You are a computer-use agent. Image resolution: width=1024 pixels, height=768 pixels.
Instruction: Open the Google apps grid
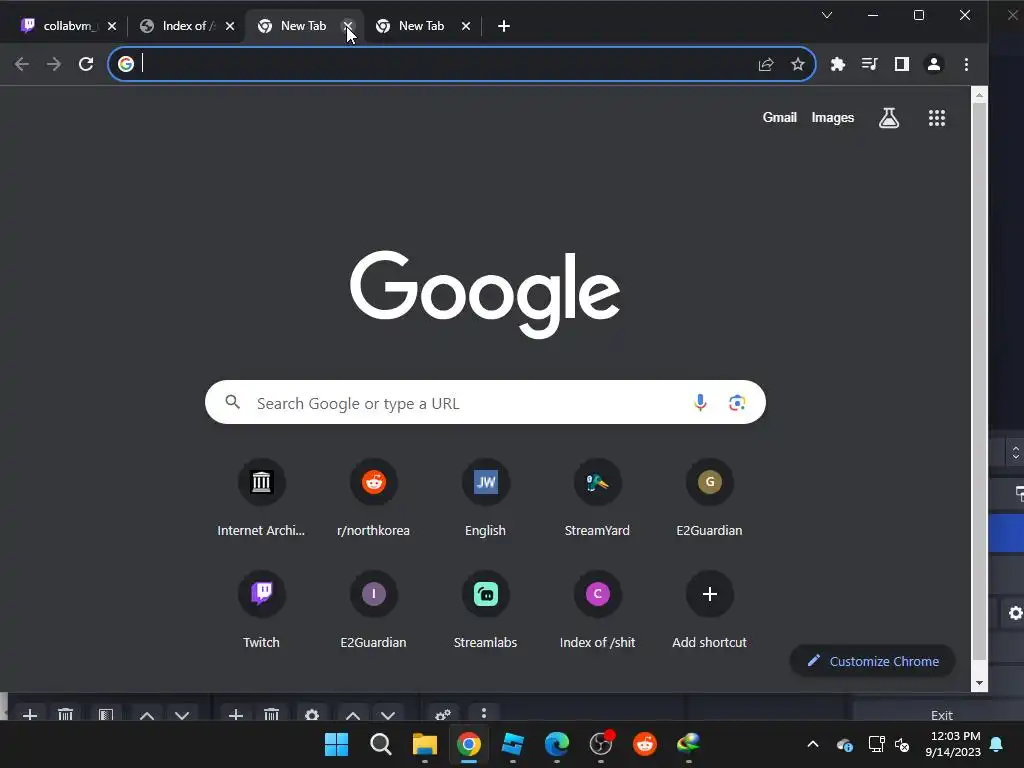click(937, 118)
